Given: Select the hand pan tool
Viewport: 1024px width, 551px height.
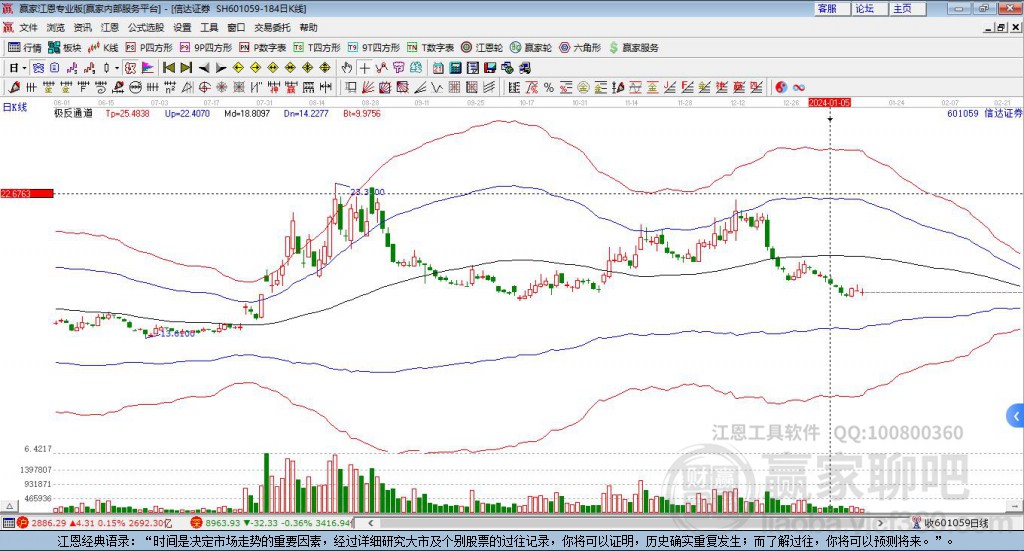Looking at the screenshot, I should pos(347,68).
